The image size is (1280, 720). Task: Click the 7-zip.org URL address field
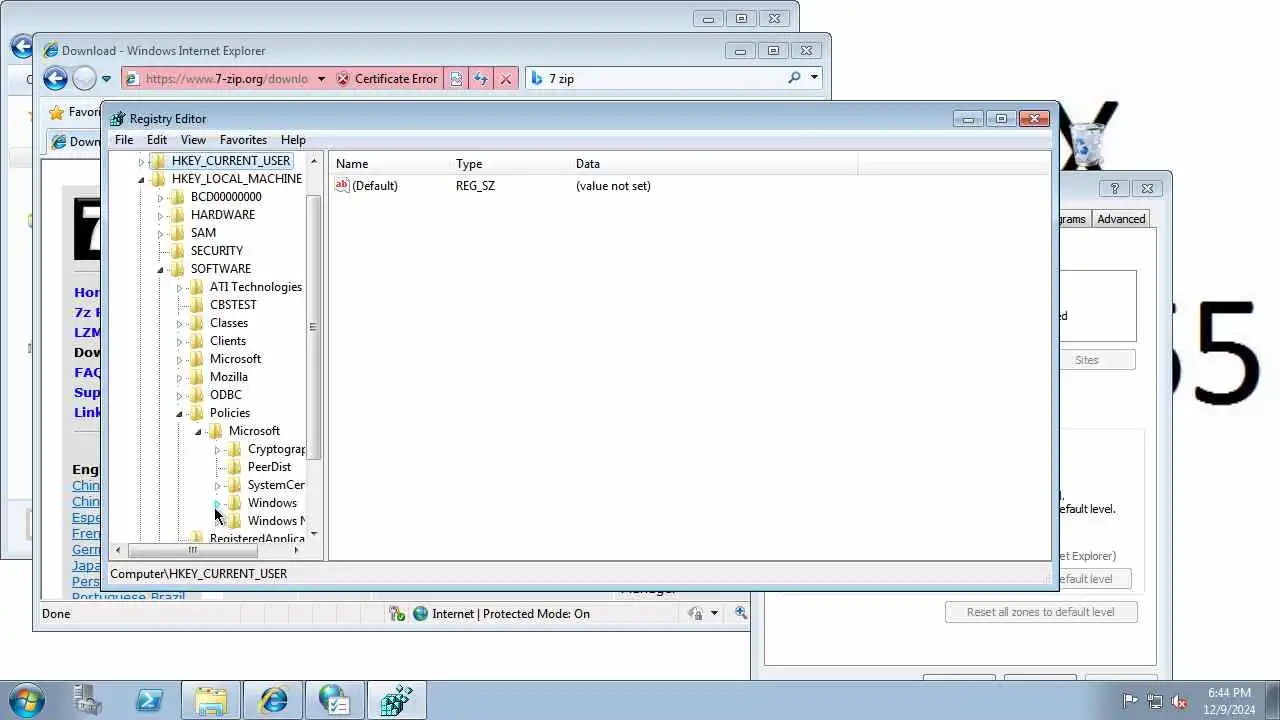226,79
